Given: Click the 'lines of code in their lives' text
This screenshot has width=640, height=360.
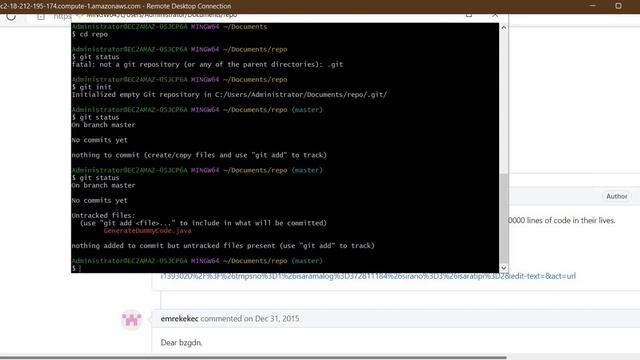Looking at the screenshot, I should pos(571,220).
